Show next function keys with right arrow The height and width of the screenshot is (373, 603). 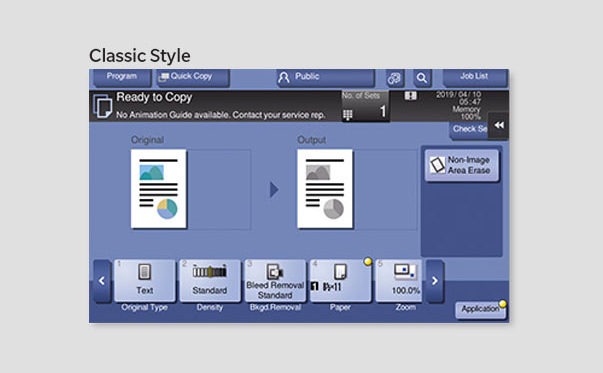tap(435, 281)
